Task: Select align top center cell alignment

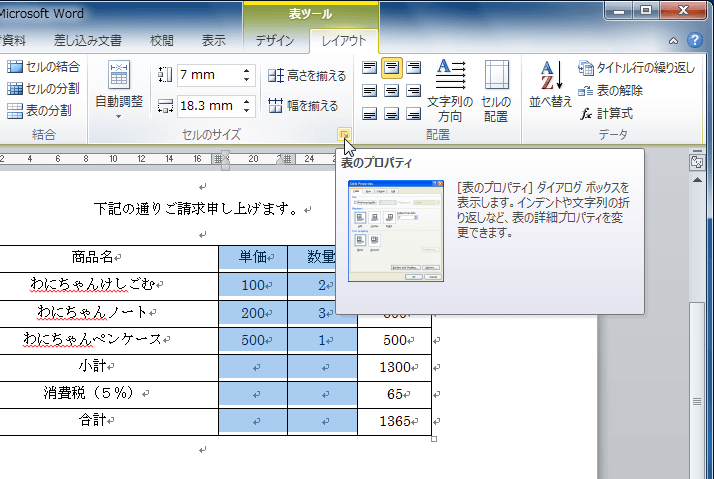Action: tap(392, 68)
